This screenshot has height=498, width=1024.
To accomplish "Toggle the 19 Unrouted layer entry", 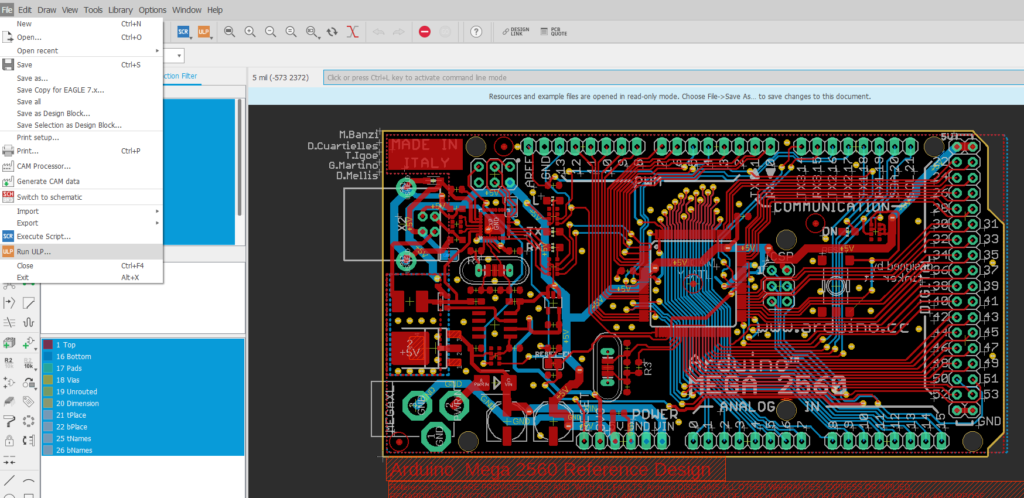I will pos(77,392).
